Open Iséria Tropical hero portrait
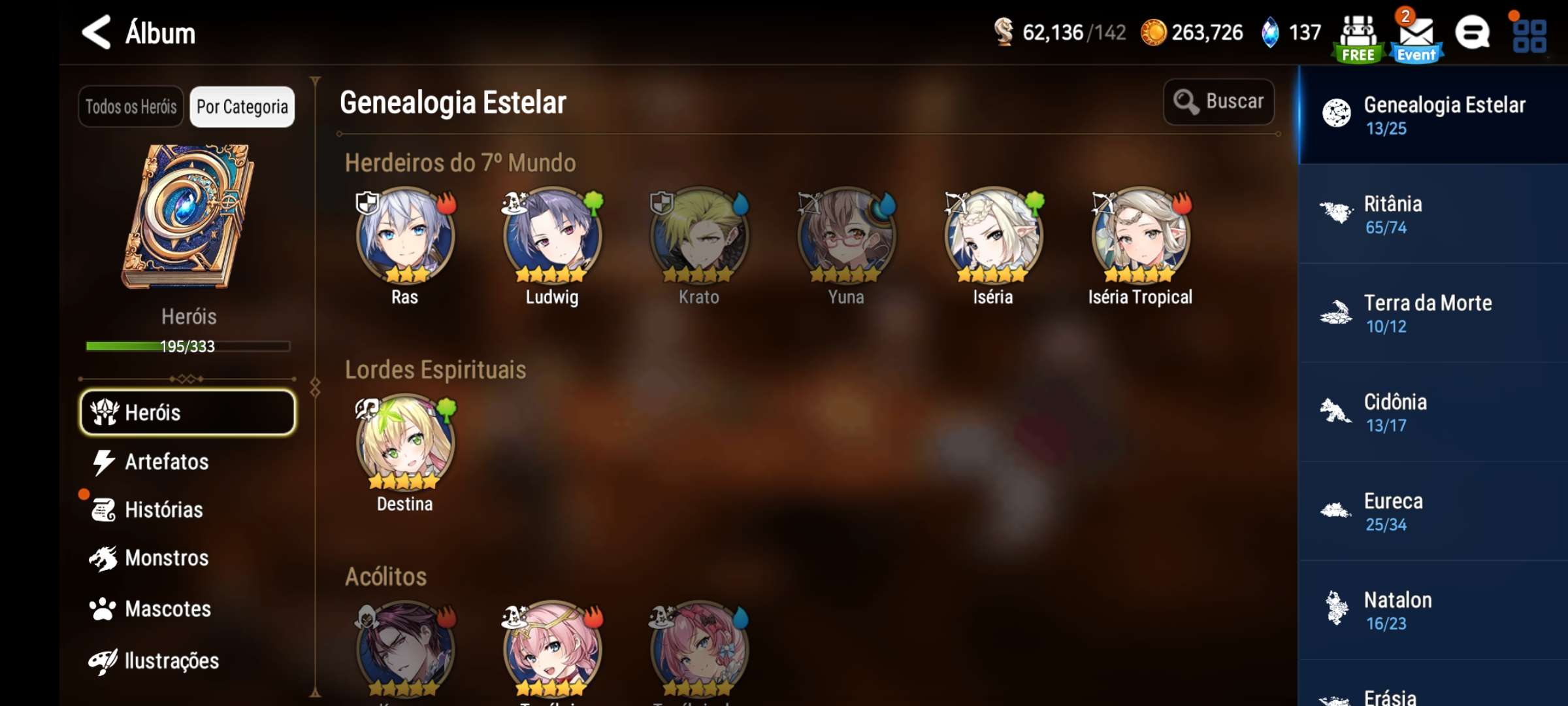 1141,237
